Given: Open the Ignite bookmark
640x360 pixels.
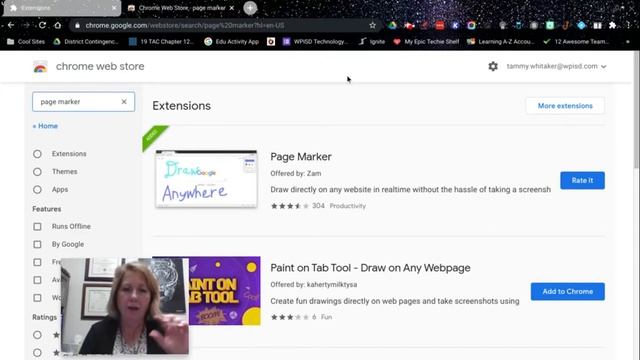Looking at the screenshot, I should [372, 42].
